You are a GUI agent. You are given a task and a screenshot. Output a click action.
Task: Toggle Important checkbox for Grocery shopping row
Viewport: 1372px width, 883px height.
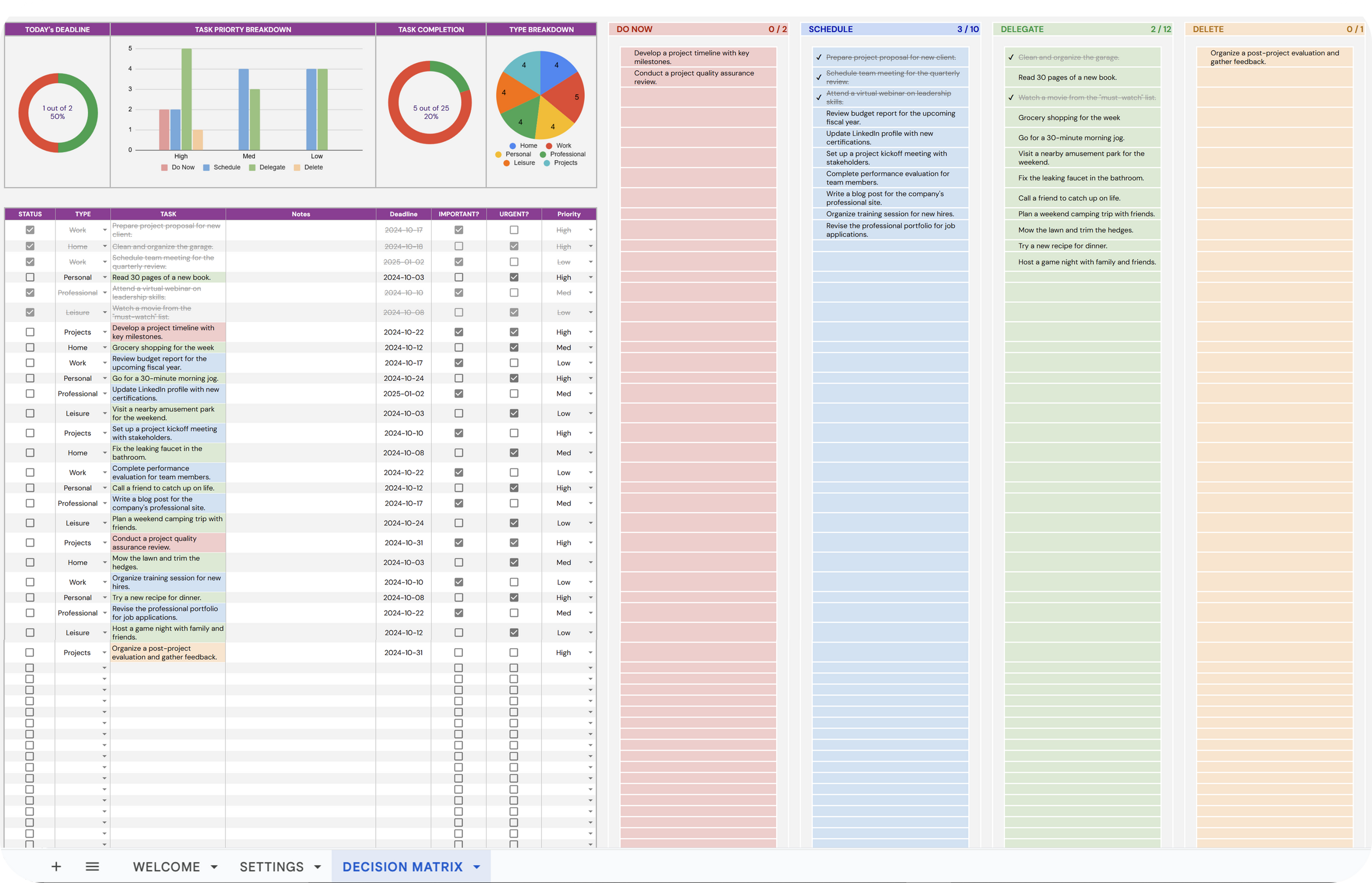click(x=458, y=348)
